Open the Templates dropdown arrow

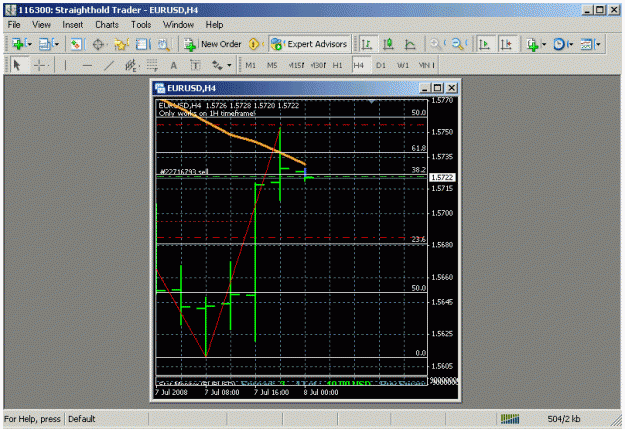(597, 44)
